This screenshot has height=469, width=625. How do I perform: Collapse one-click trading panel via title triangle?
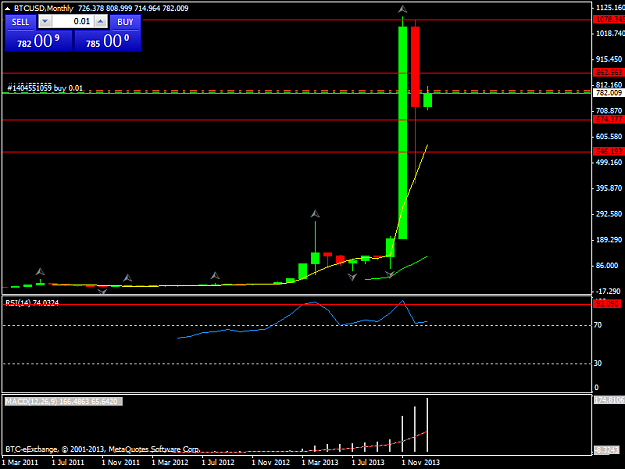[x=7, y=8]
